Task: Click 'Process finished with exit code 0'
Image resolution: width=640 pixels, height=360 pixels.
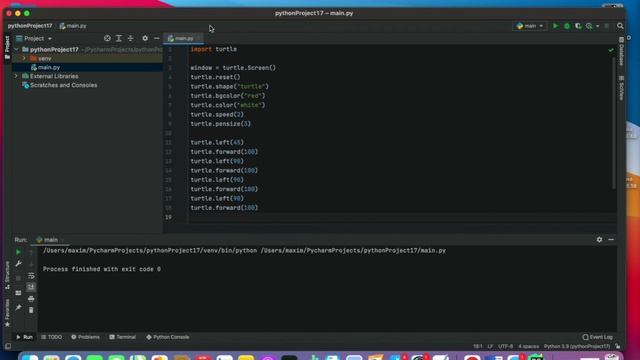Action: 102,269
